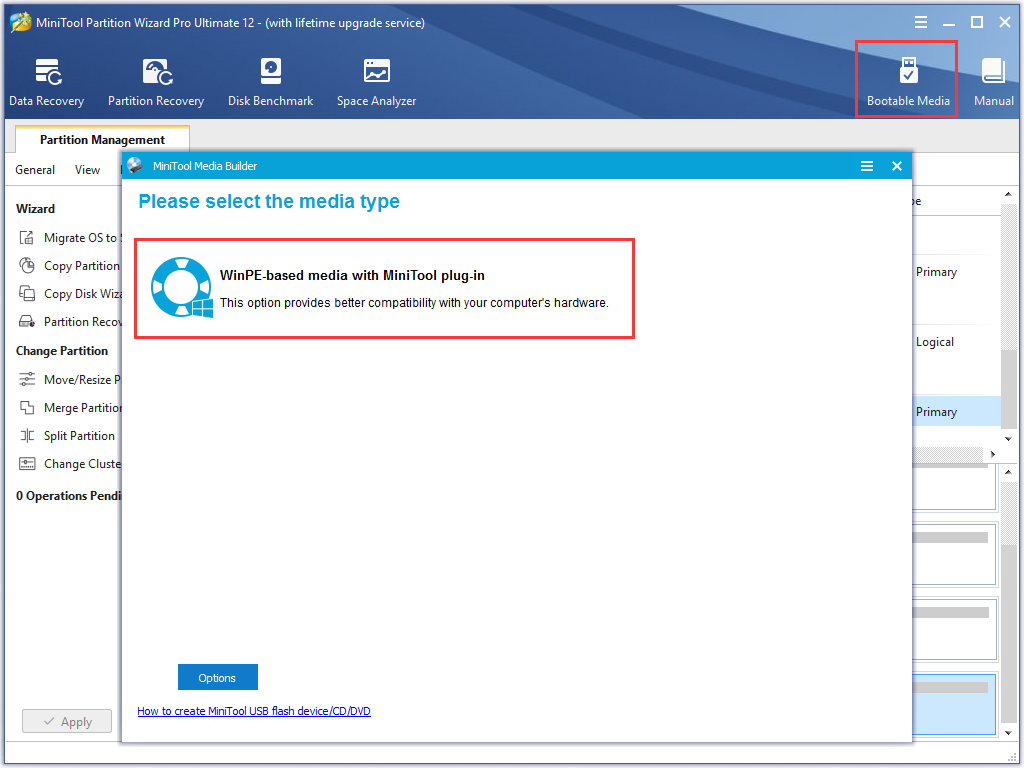Screen dimensions: 1024x768
Task: Click the Media Builder title bar disc icon
Action: coord(135,165)
